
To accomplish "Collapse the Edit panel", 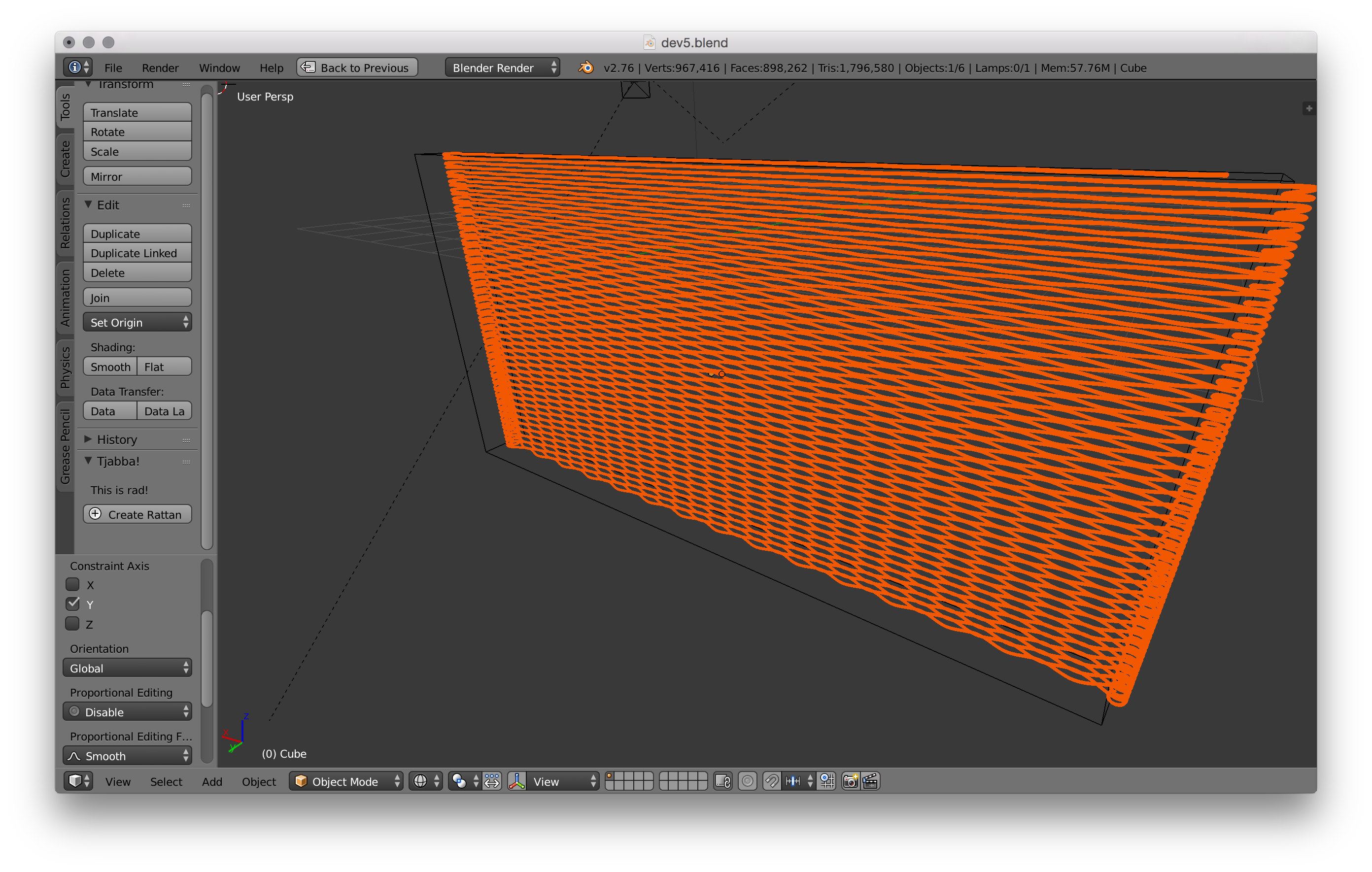I will point(88,204).
